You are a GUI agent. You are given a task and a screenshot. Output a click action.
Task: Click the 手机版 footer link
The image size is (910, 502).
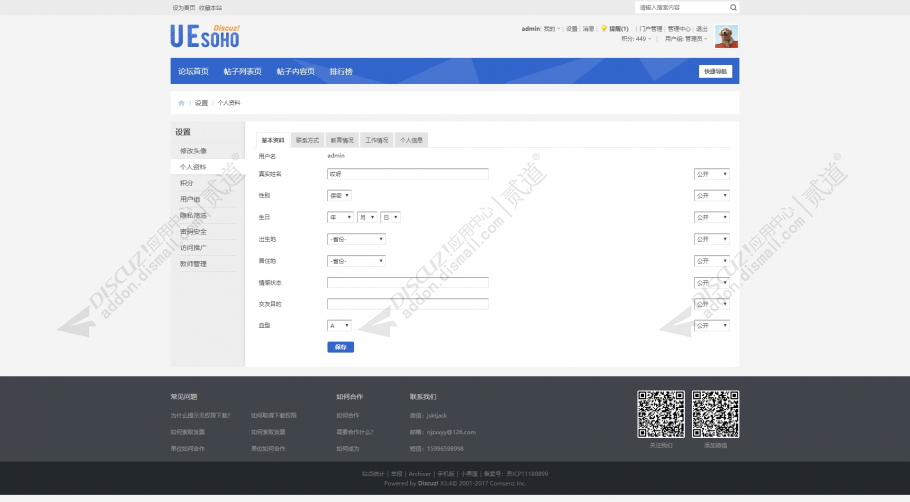(x=446, y=474)
